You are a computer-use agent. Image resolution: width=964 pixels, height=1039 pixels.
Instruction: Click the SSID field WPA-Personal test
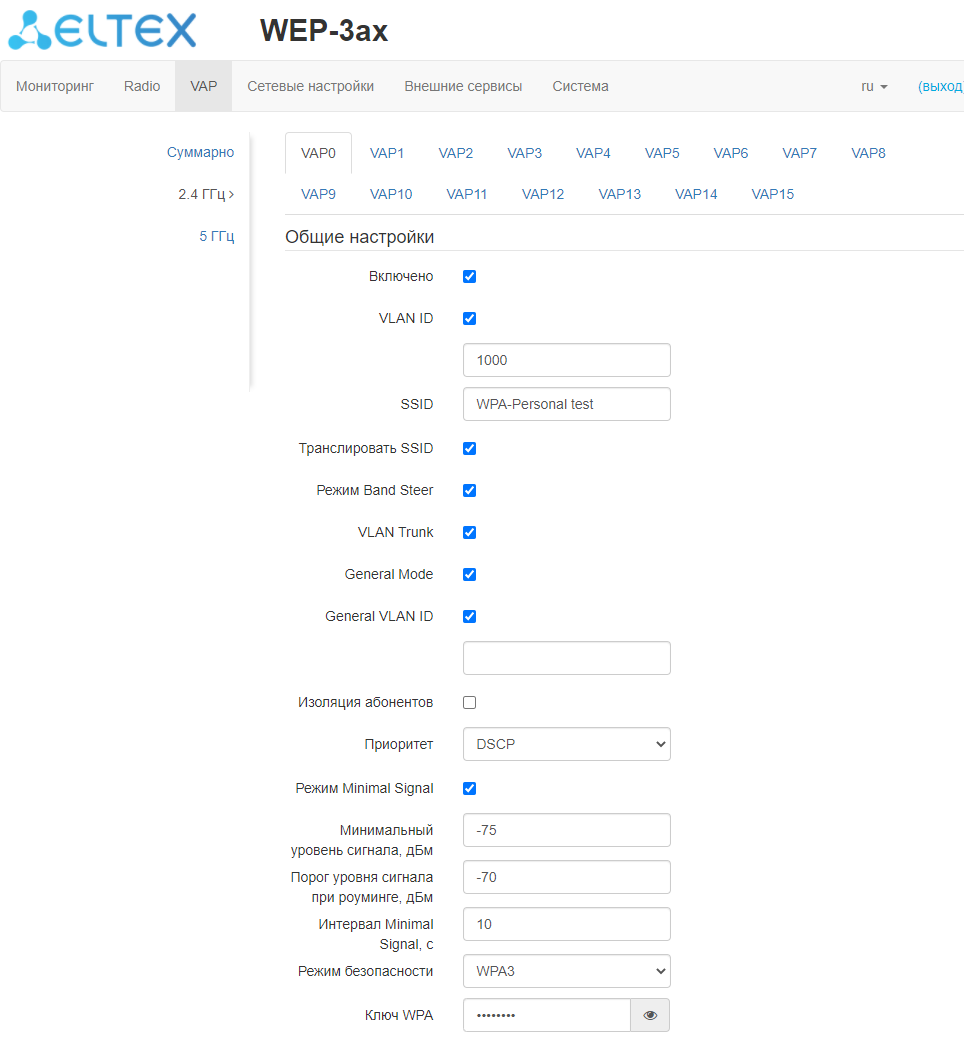[x=566, y=404]
